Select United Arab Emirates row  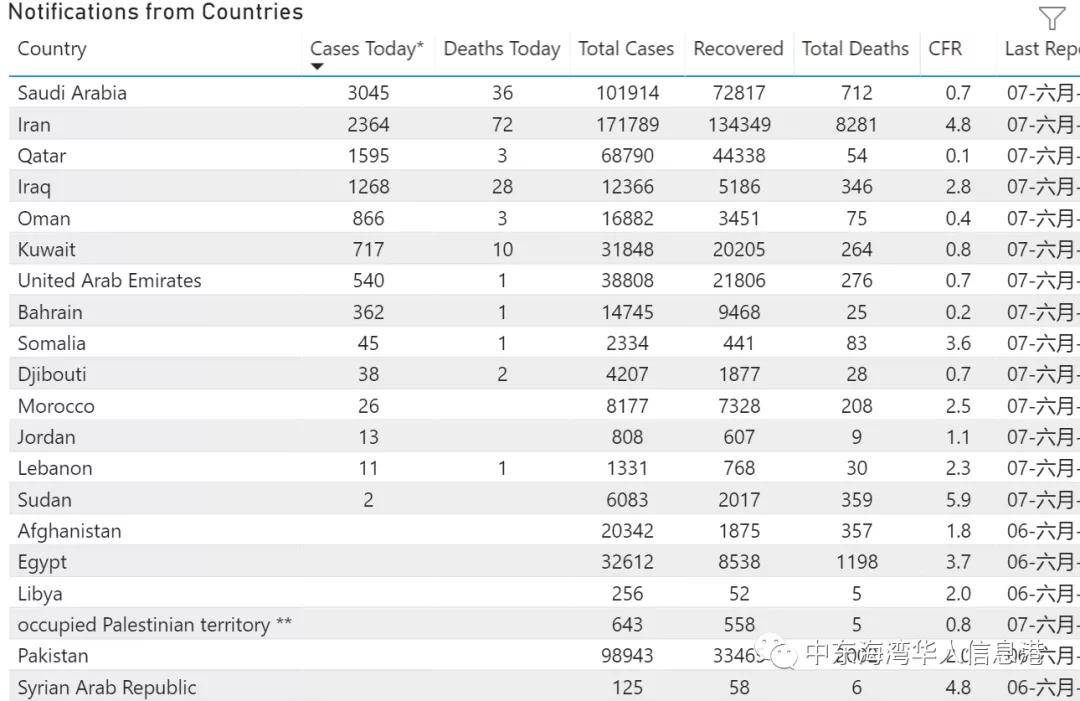click(109, 281)
